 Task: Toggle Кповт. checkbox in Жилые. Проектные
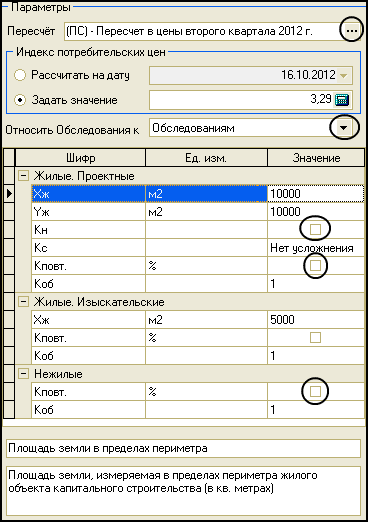pos(315,265)
